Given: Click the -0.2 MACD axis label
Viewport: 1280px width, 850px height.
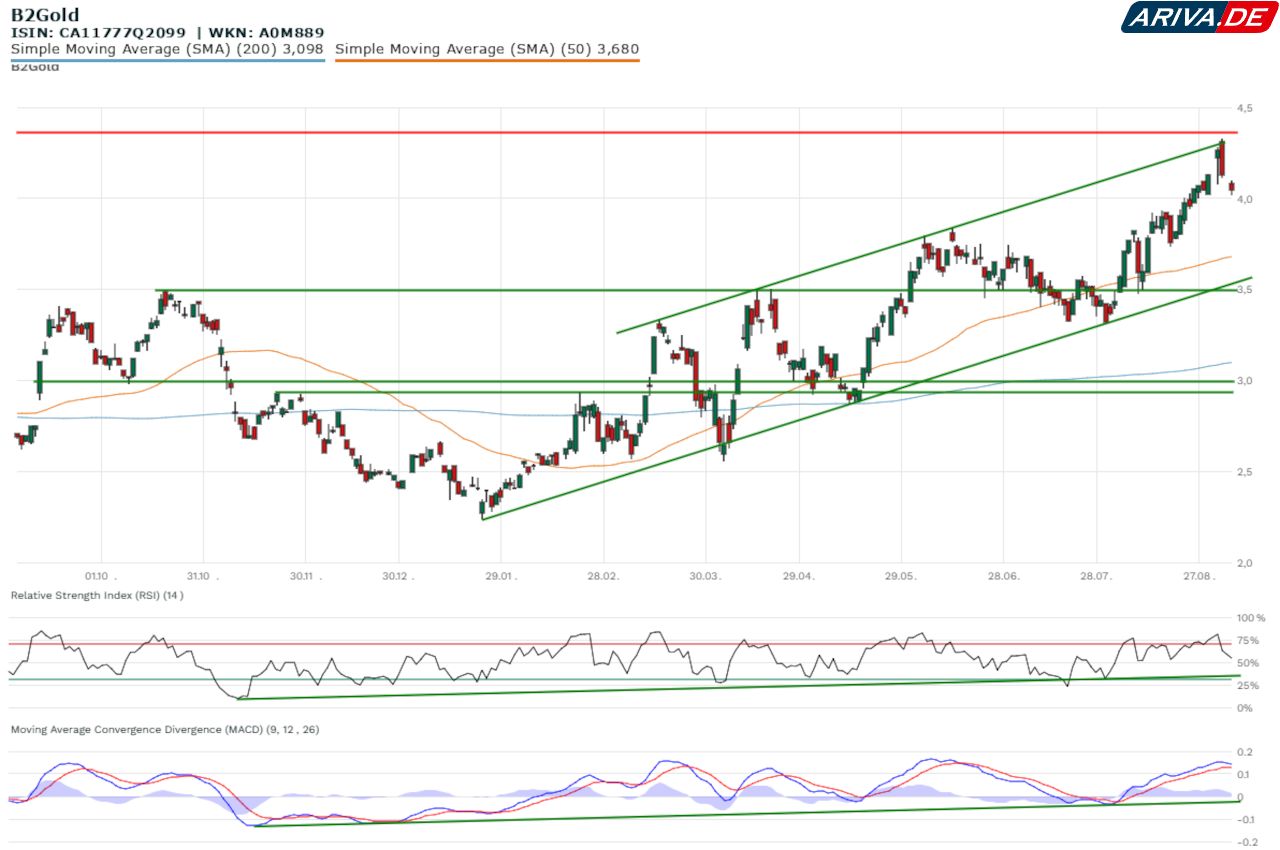Looking at the screenshot, I should (1247, 842).
